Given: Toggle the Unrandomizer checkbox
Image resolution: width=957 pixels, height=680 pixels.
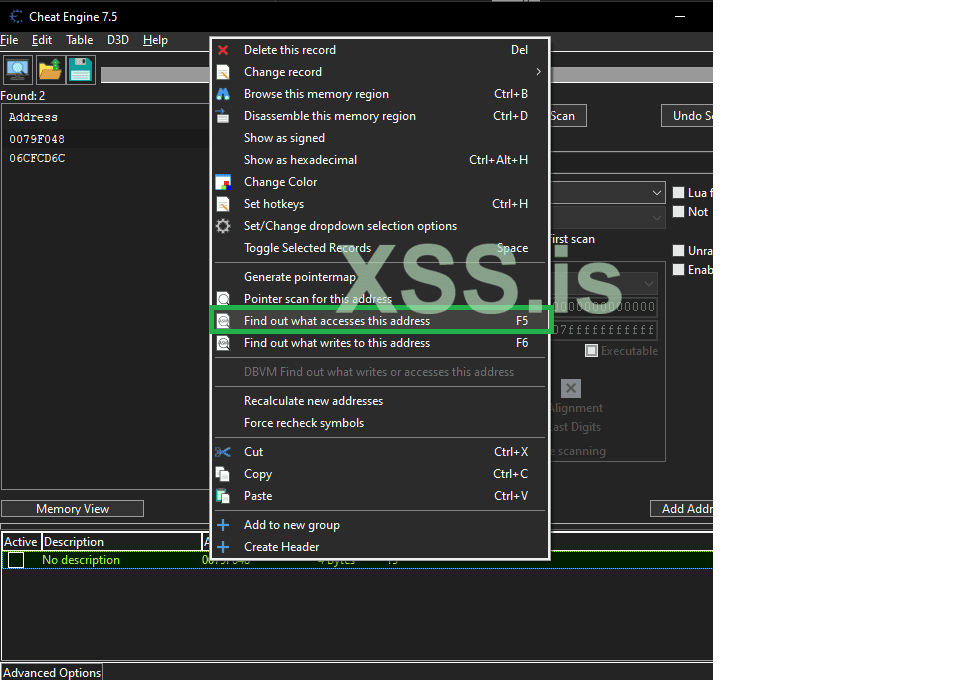Looking at the screenshot, I should [678, 250].
